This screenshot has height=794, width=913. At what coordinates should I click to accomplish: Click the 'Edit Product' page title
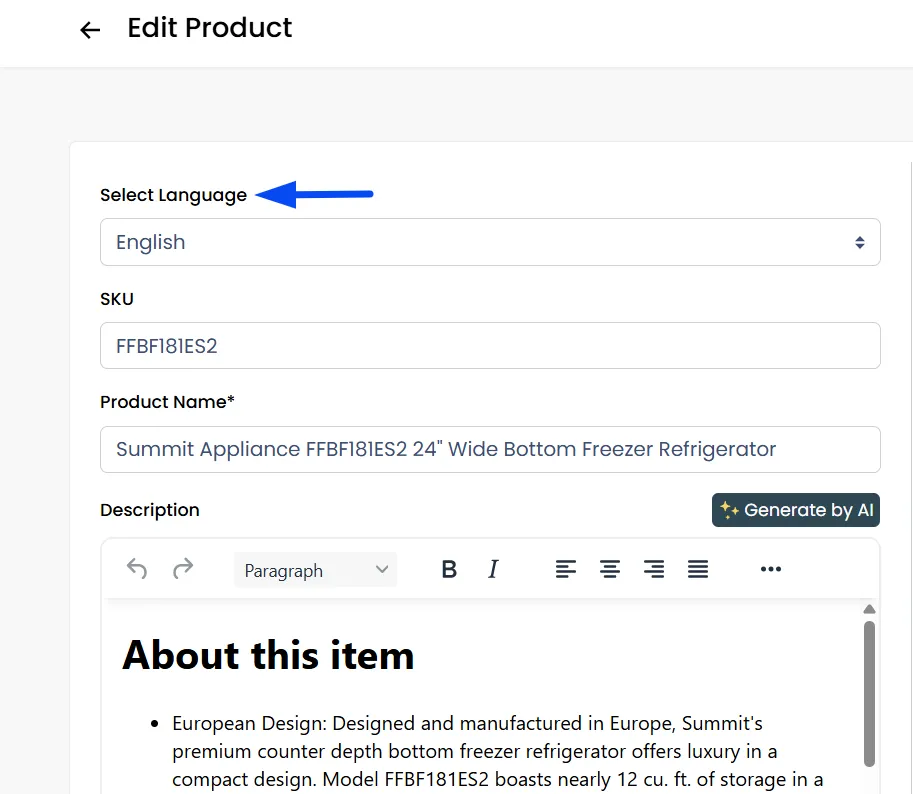[210, 28]
